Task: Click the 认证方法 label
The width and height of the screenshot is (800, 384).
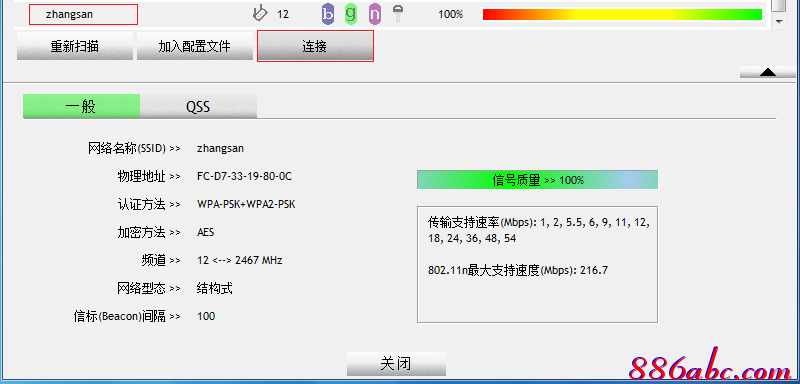Action: click(x=148, y=204)
